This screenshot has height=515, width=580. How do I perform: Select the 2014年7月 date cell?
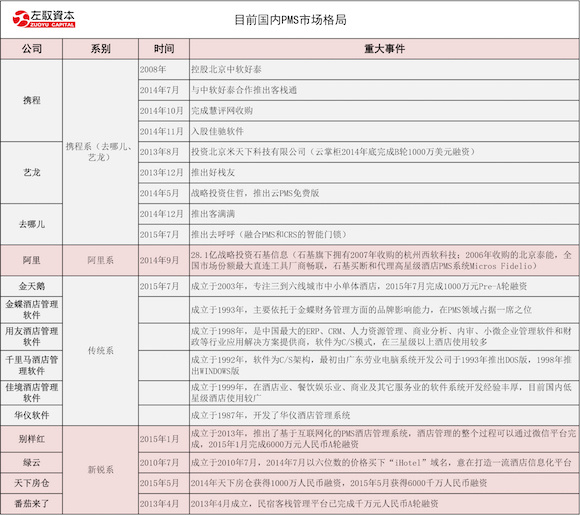pyautogui.click(x=164, y=90)
